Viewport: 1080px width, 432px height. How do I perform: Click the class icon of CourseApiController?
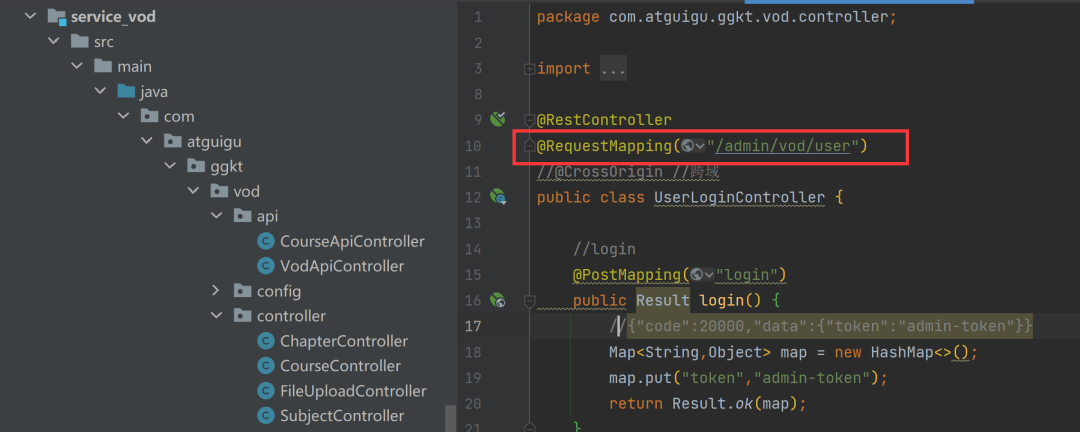265,241
